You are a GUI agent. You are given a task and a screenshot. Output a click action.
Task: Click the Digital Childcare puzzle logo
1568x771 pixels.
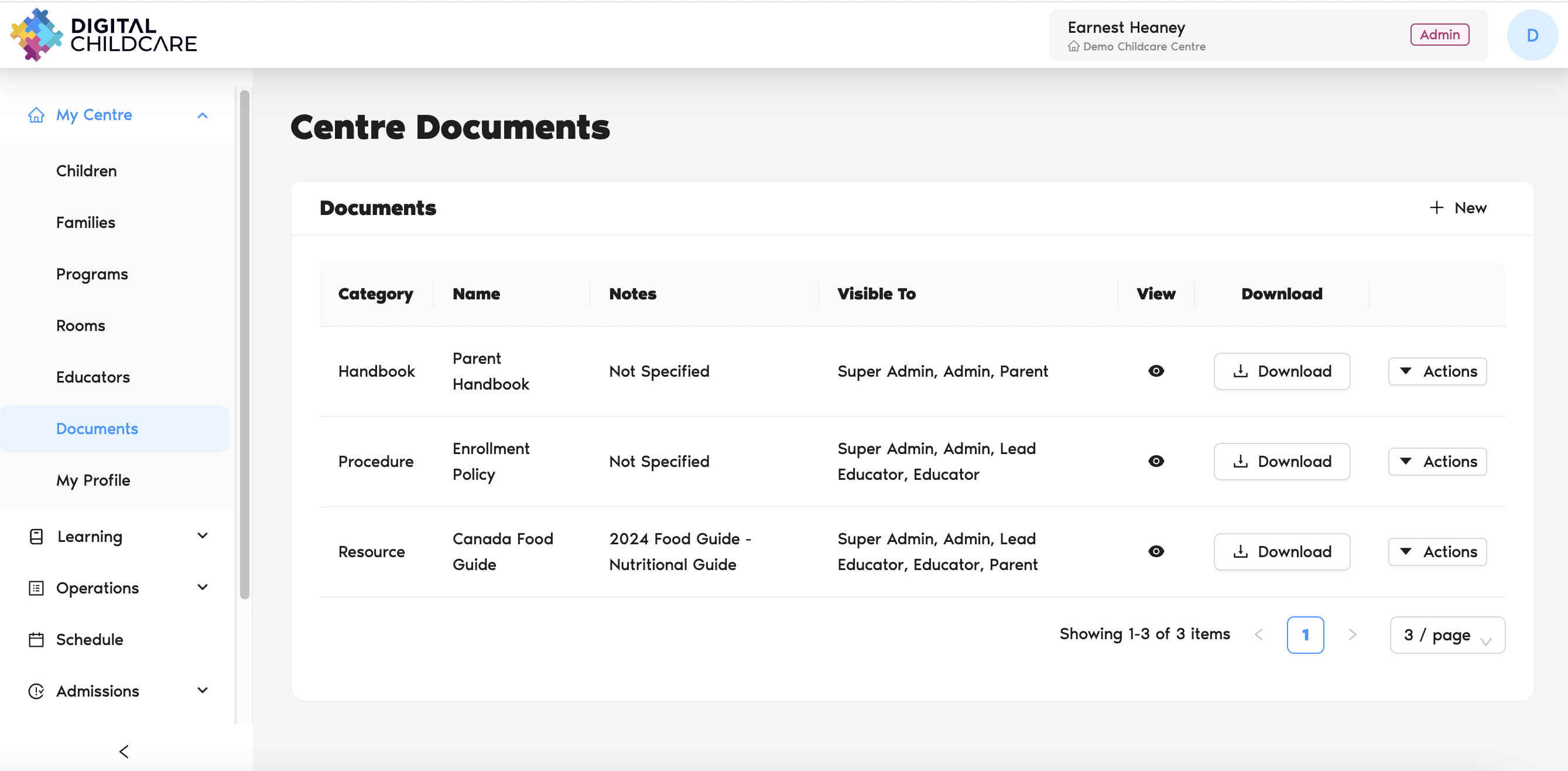36,35
